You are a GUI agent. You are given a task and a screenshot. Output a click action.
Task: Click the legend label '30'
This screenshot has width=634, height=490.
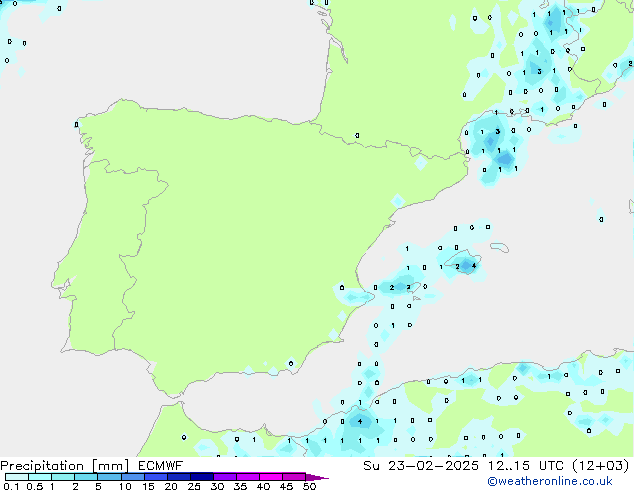(217, 486)
